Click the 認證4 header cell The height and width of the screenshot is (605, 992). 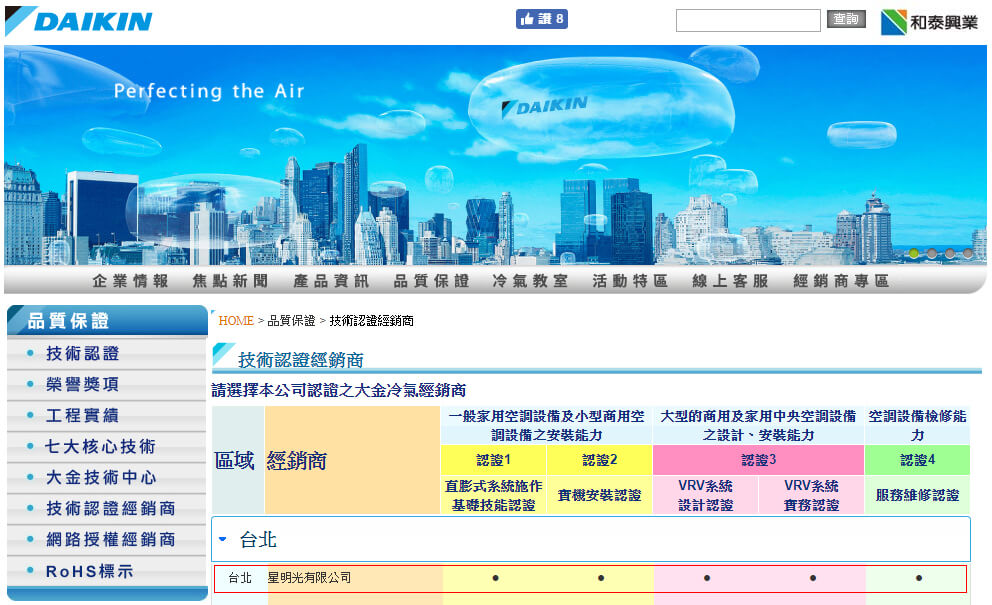click(917, 460)
